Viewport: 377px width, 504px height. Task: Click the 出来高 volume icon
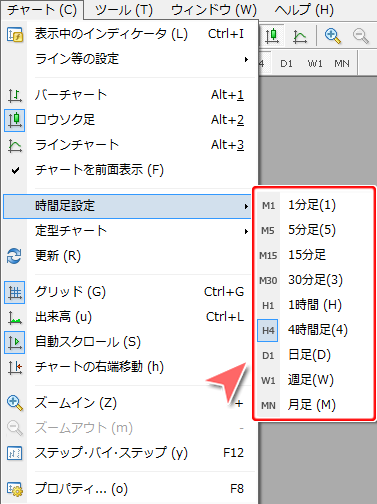click(15, 318)
